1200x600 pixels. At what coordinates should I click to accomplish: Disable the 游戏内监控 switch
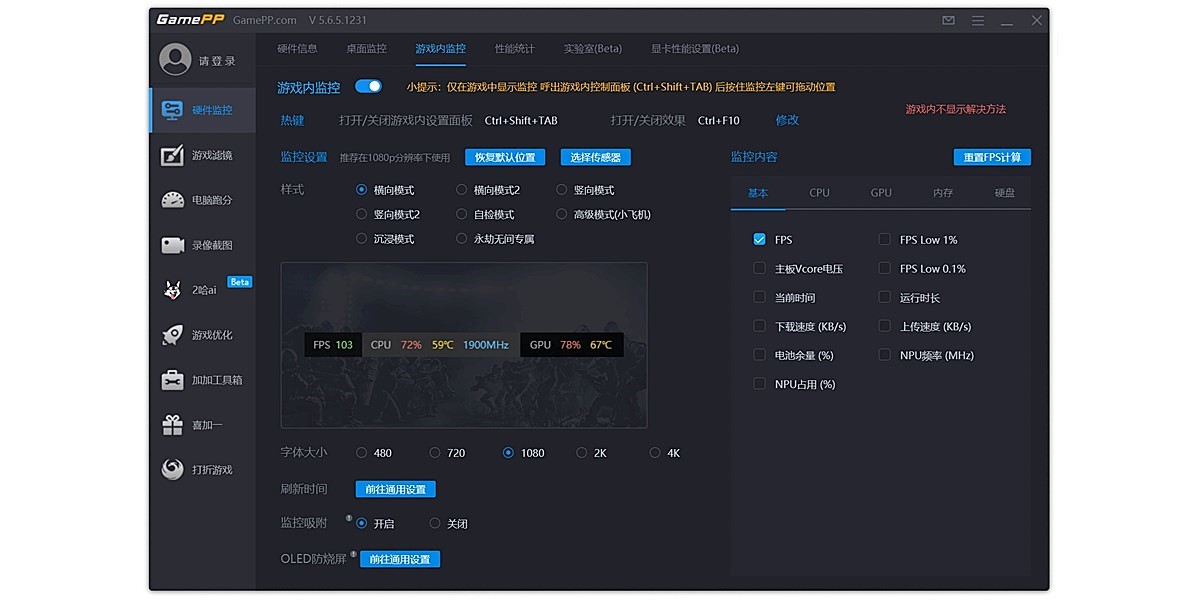368,87
